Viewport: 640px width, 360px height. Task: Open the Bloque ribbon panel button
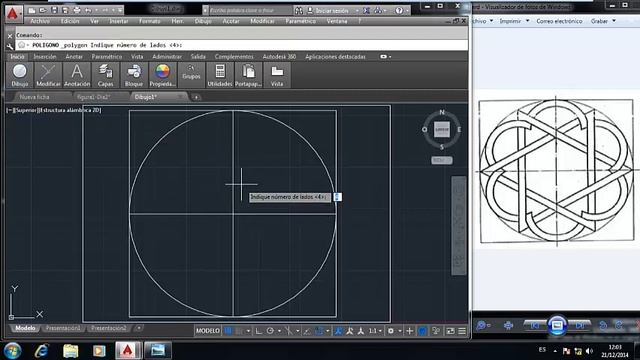134,75
